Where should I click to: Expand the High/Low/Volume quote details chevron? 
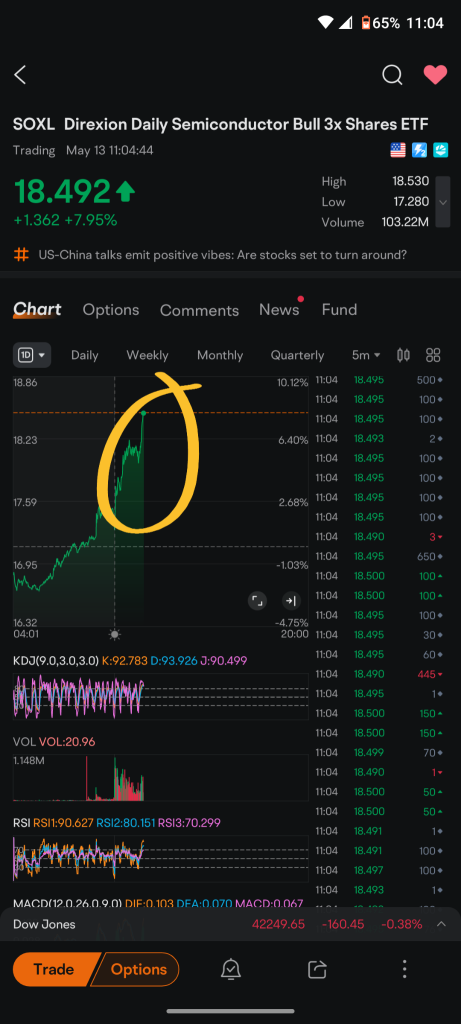443,202
